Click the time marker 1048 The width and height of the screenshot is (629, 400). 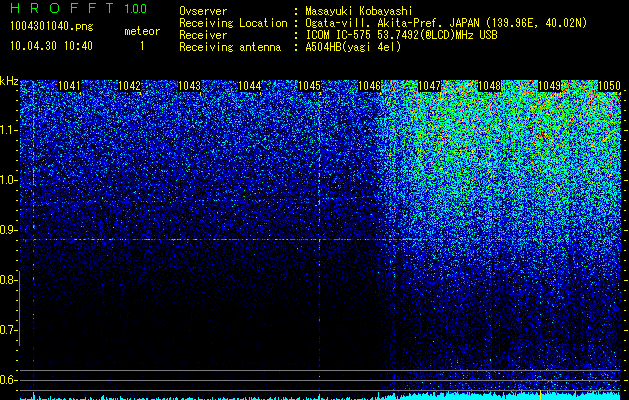point(490,86)
